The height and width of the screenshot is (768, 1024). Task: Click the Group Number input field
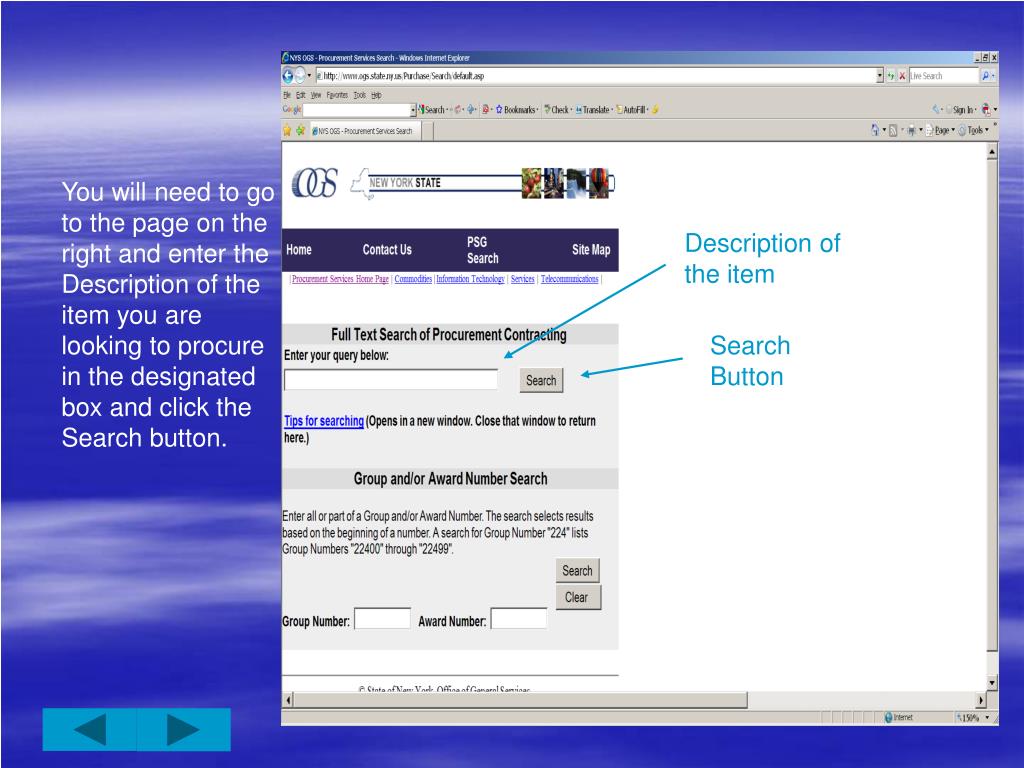coord(382,618)
